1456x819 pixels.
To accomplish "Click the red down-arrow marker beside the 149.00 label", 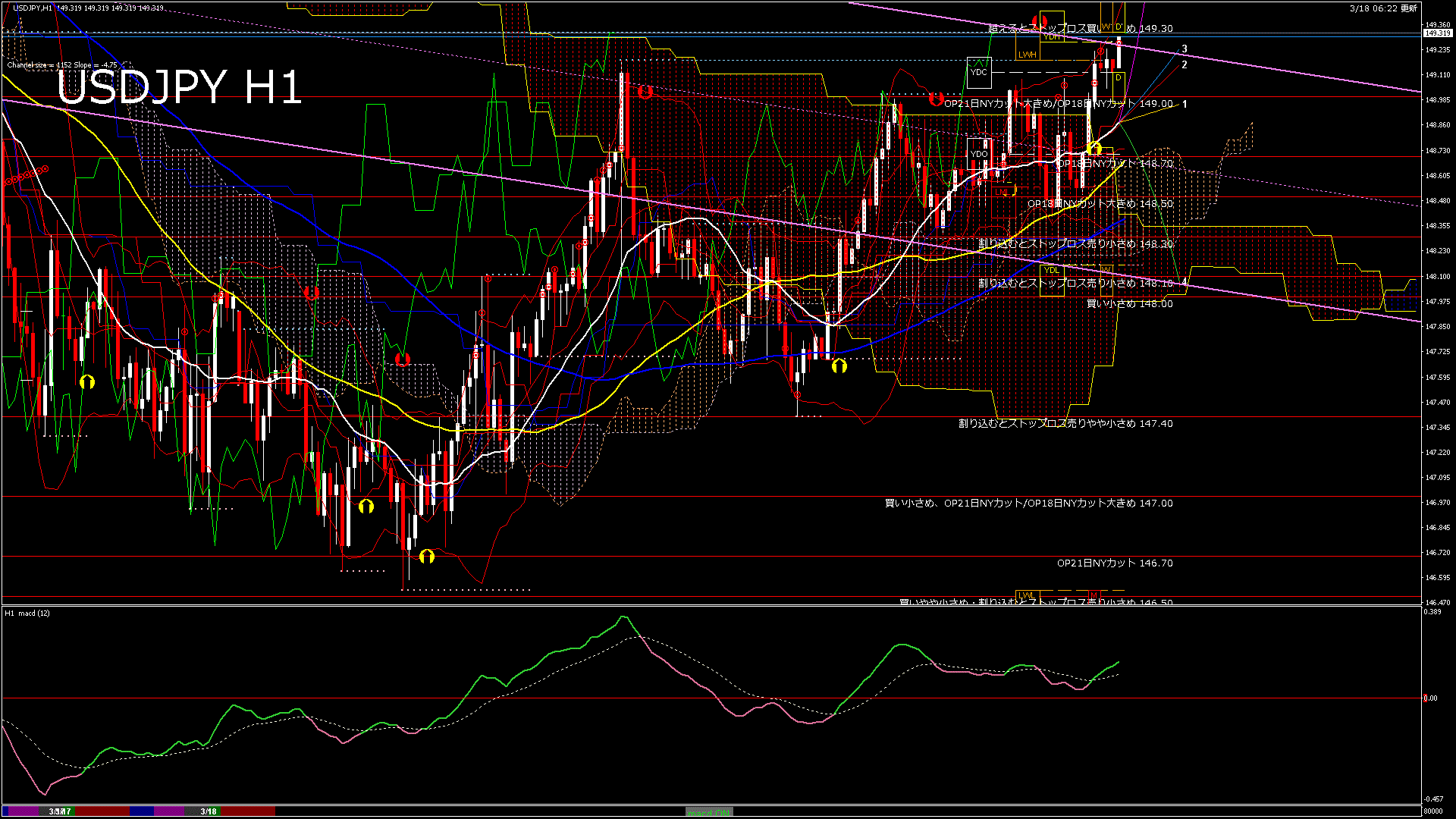I will (x=936, y=99).
